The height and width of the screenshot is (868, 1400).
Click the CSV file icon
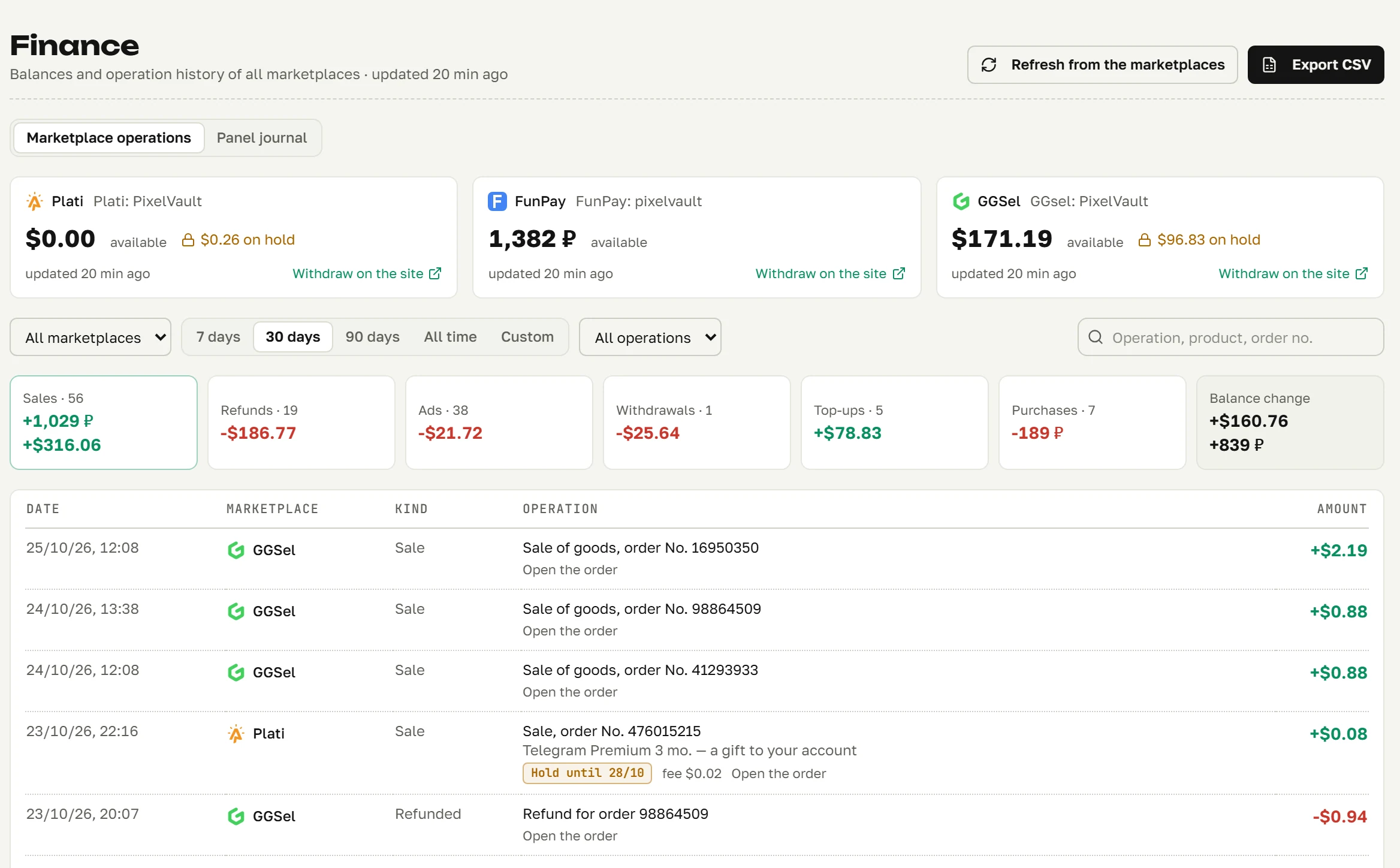tap(1269, 65)
